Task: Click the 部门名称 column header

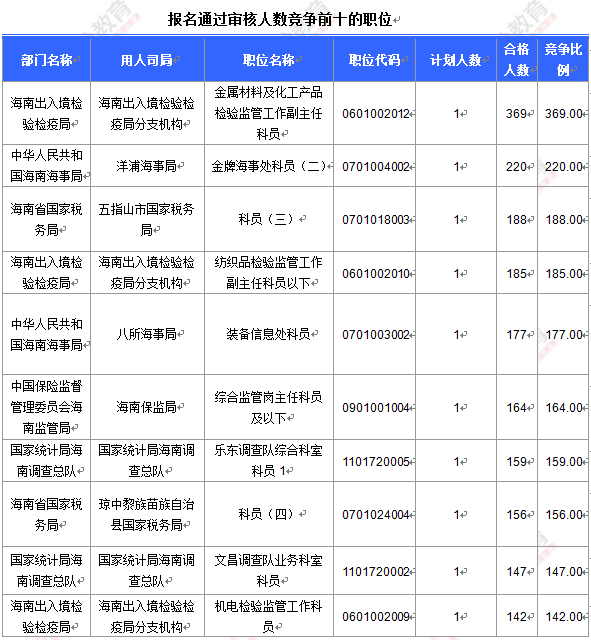Action: tap(47, 60)
